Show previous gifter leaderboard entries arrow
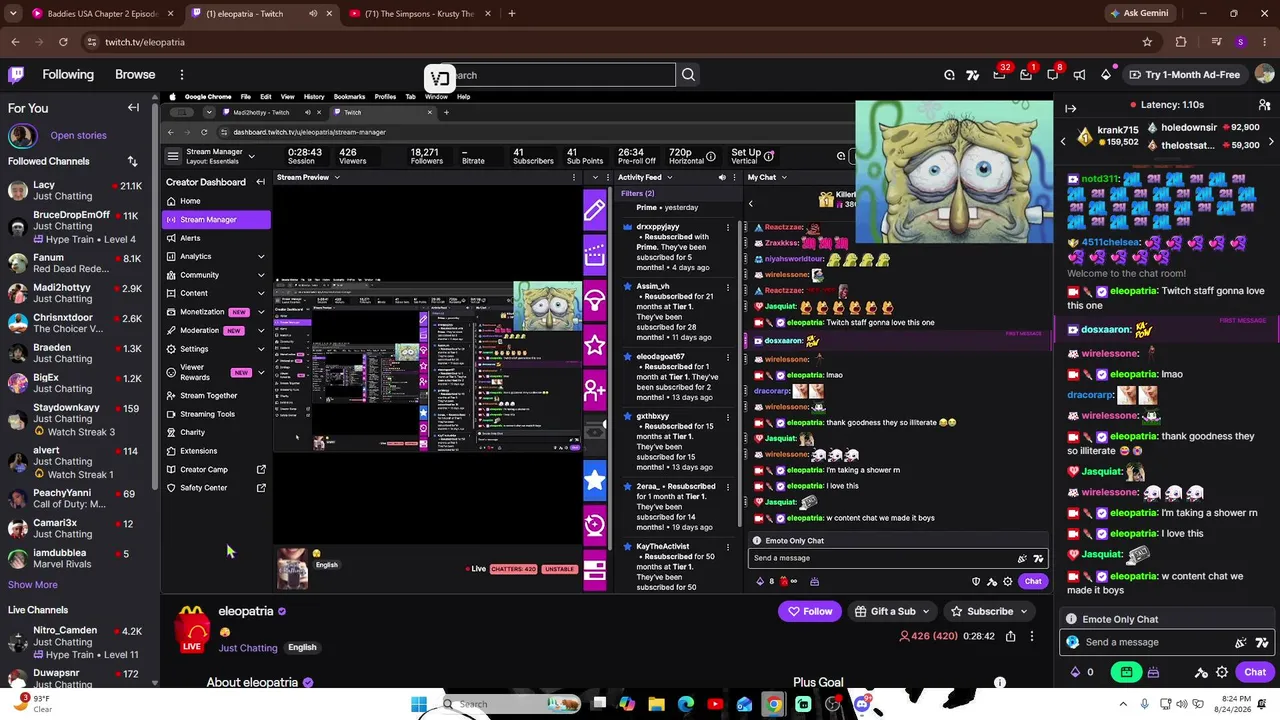1280x720 pixels. coord(1063,142)
